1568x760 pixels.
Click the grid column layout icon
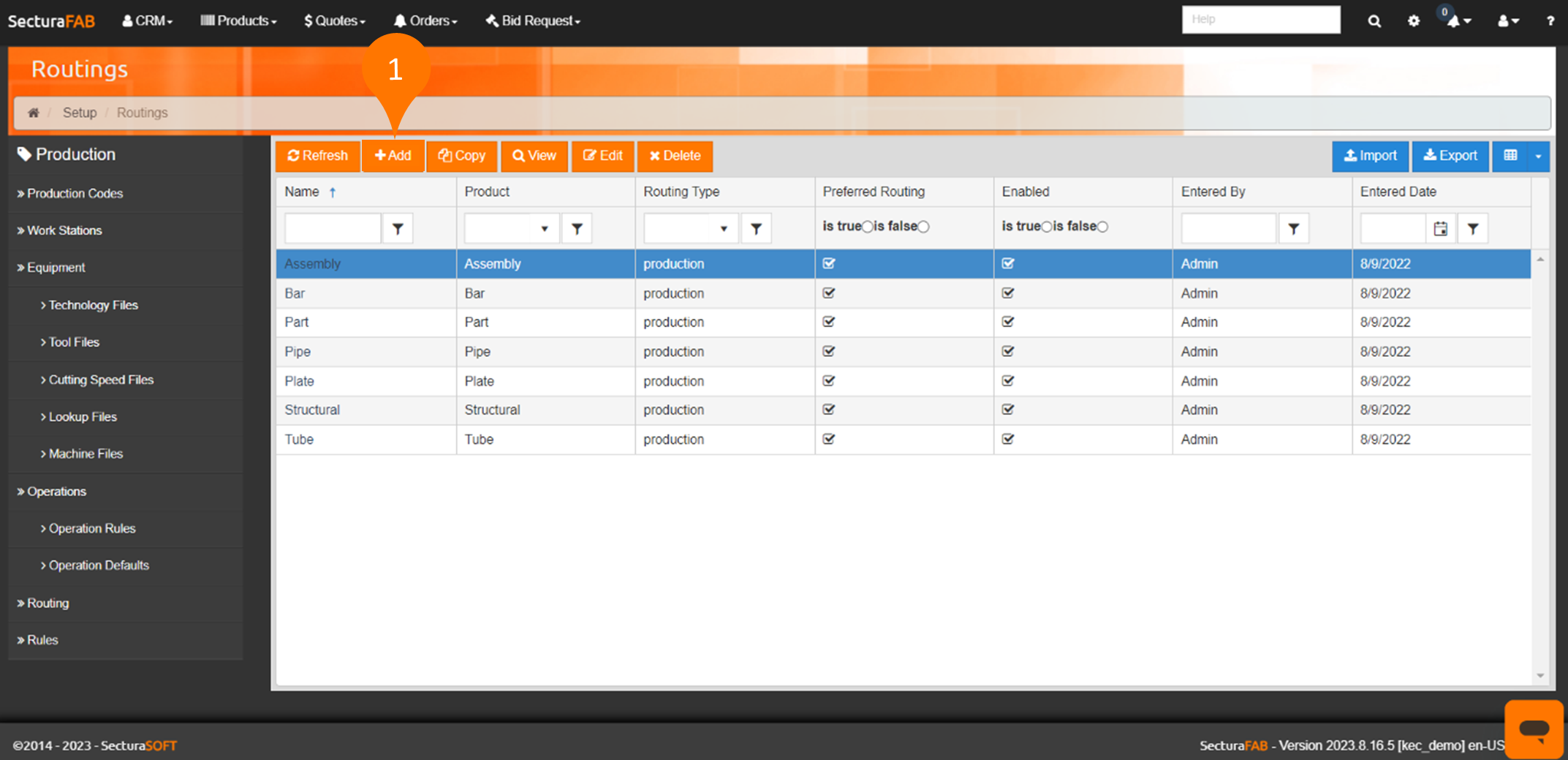1510,156
